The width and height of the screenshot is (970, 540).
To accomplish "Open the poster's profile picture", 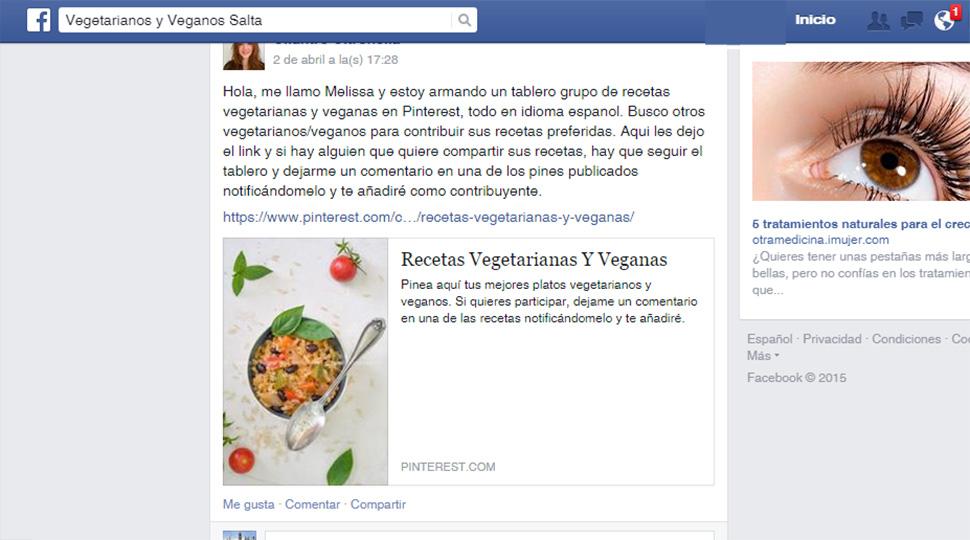I will pyautogui.click(x=243, y=56).
